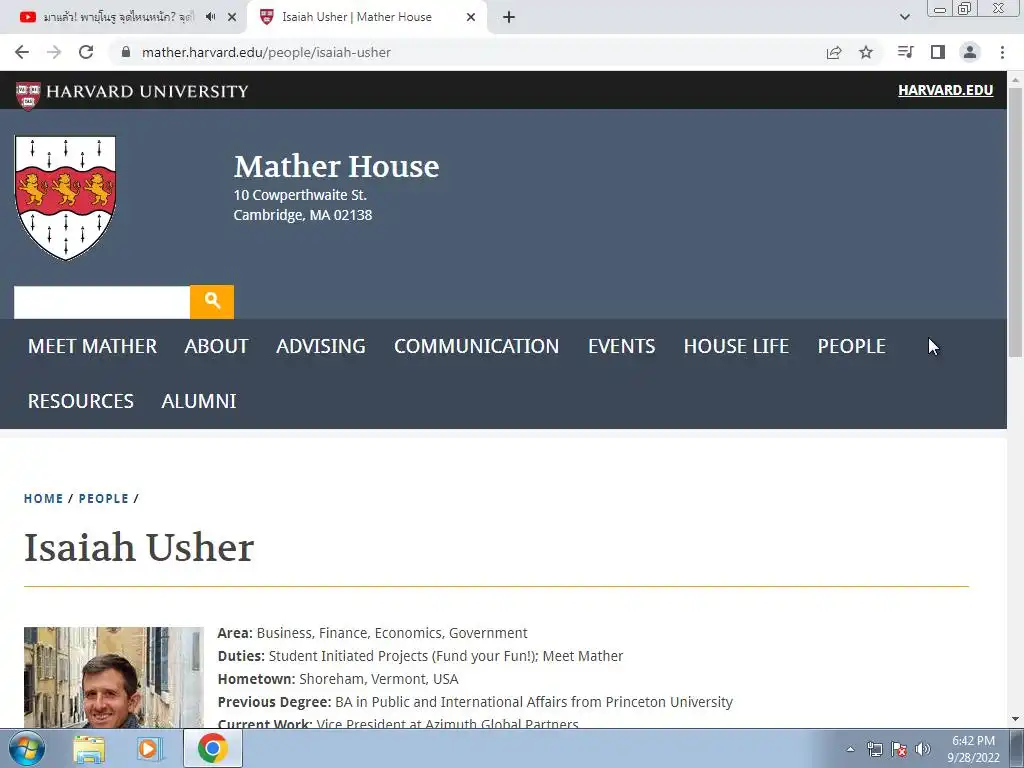Click the address bar URL

coord(266,52)
